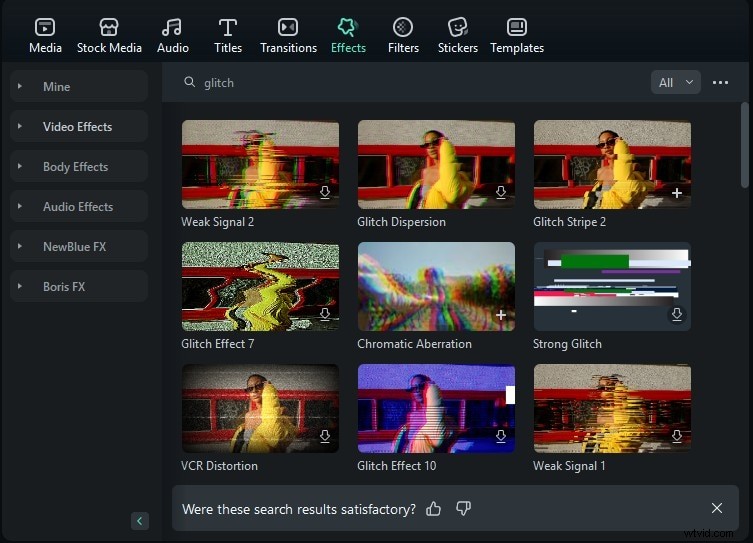Select the Boris FX category label
Screen dimensions: 753x543
tap(64, 286)
